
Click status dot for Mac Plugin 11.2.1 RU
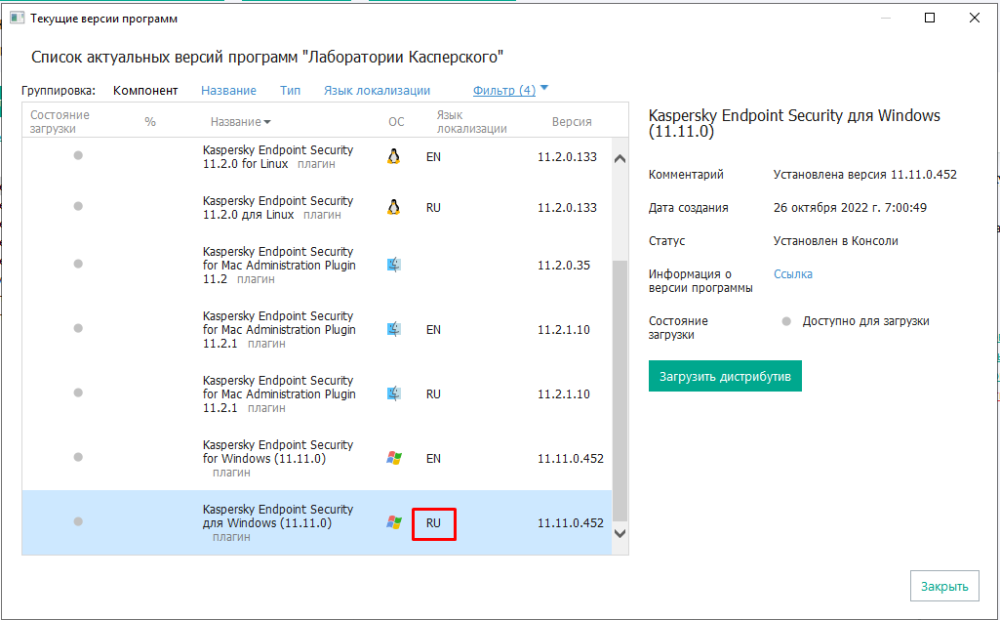[x=78, y=392]
